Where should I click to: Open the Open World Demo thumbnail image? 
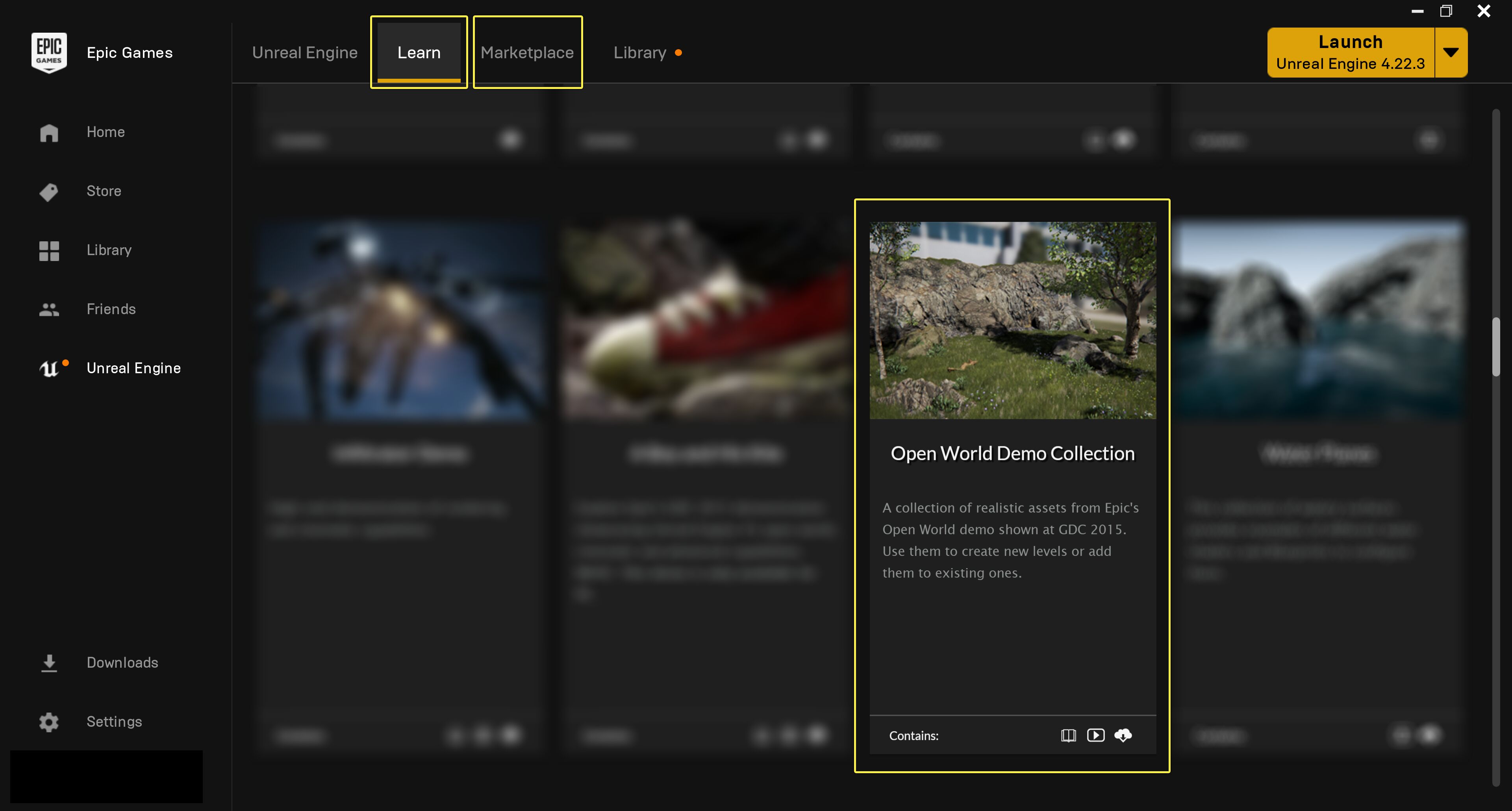[x=1012, y=320]
